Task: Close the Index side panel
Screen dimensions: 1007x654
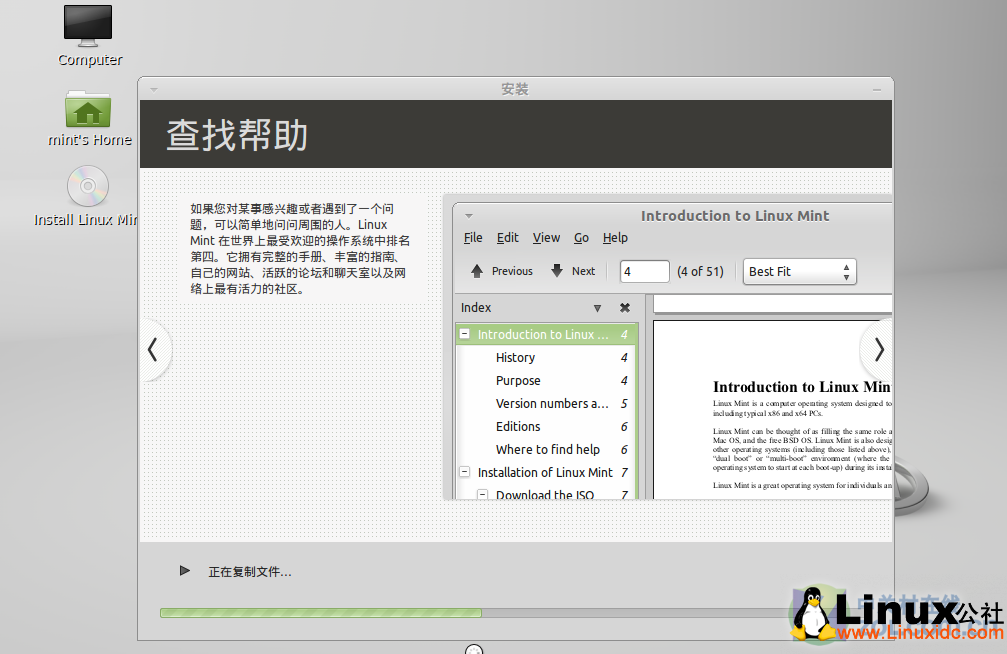Action: [x=625, y=307]
